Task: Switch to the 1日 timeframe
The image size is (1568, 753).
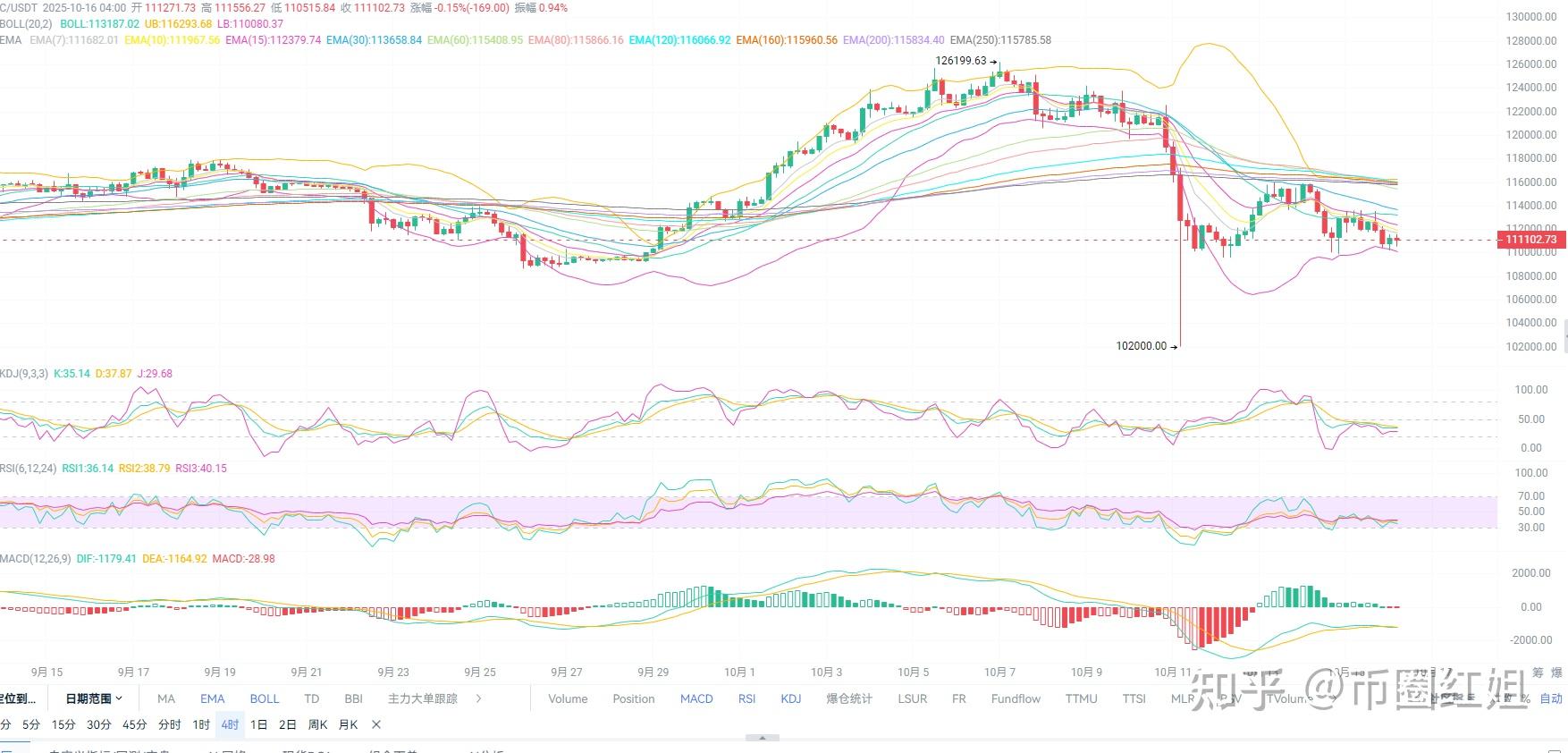Action: click(x=258, y=724)
